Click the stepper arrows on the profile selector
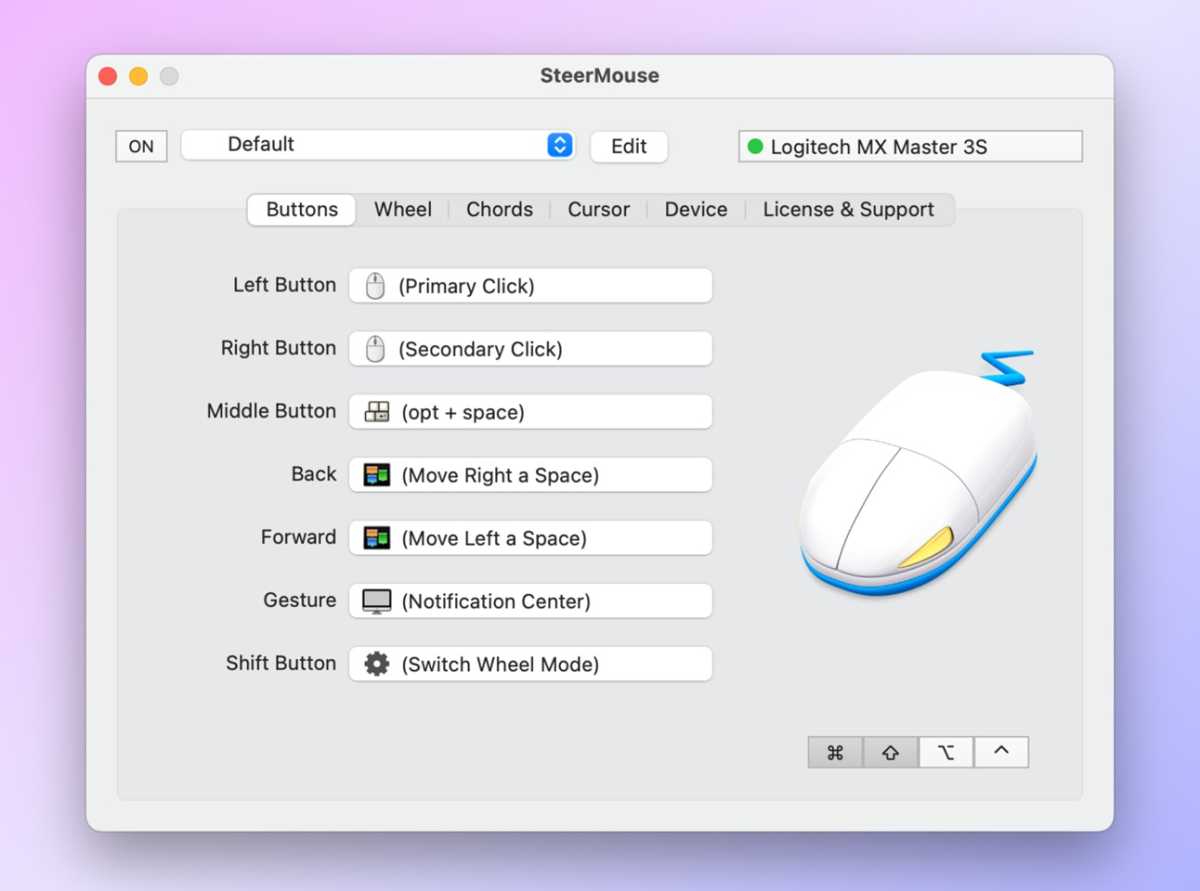This screenshot has height=891, width=1200. point(560,144)
